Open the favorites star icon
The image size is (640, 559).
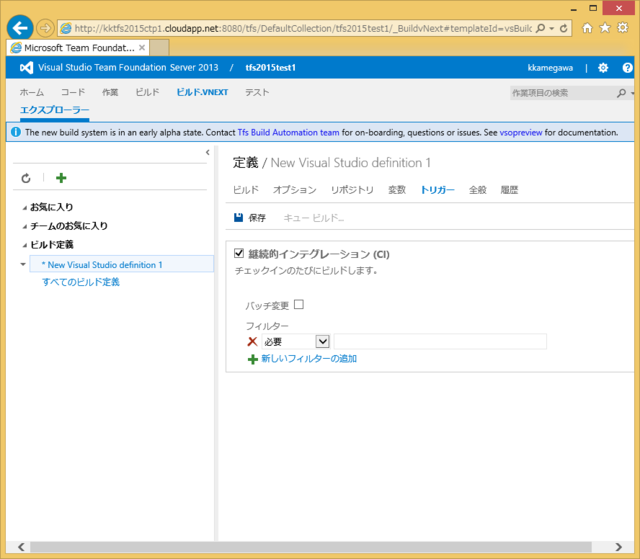tap(604, 28)
